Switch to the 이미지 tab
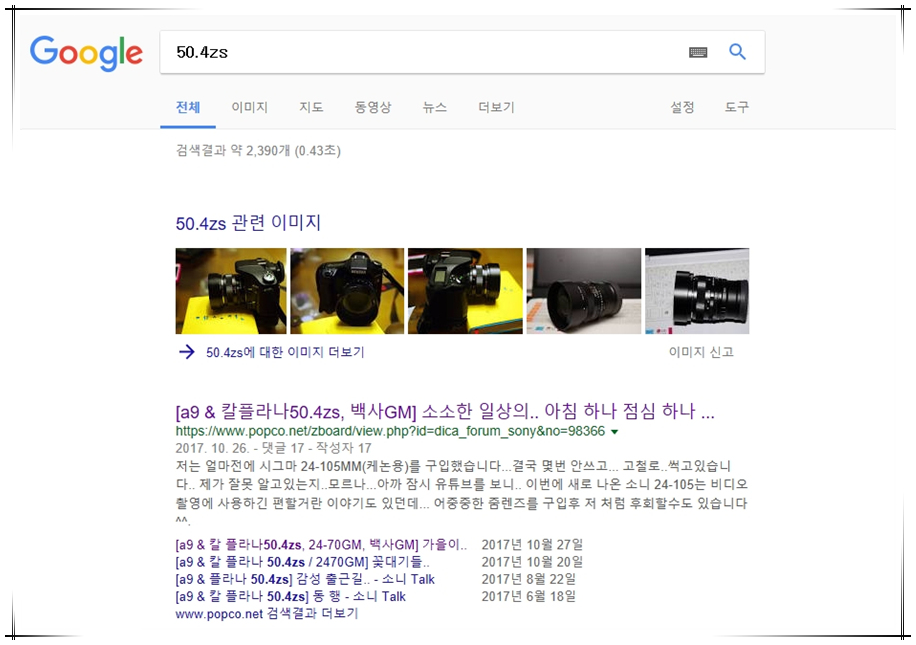Image resolution: width=916 pixels, height=645 pixels. [x=249, y=107]
